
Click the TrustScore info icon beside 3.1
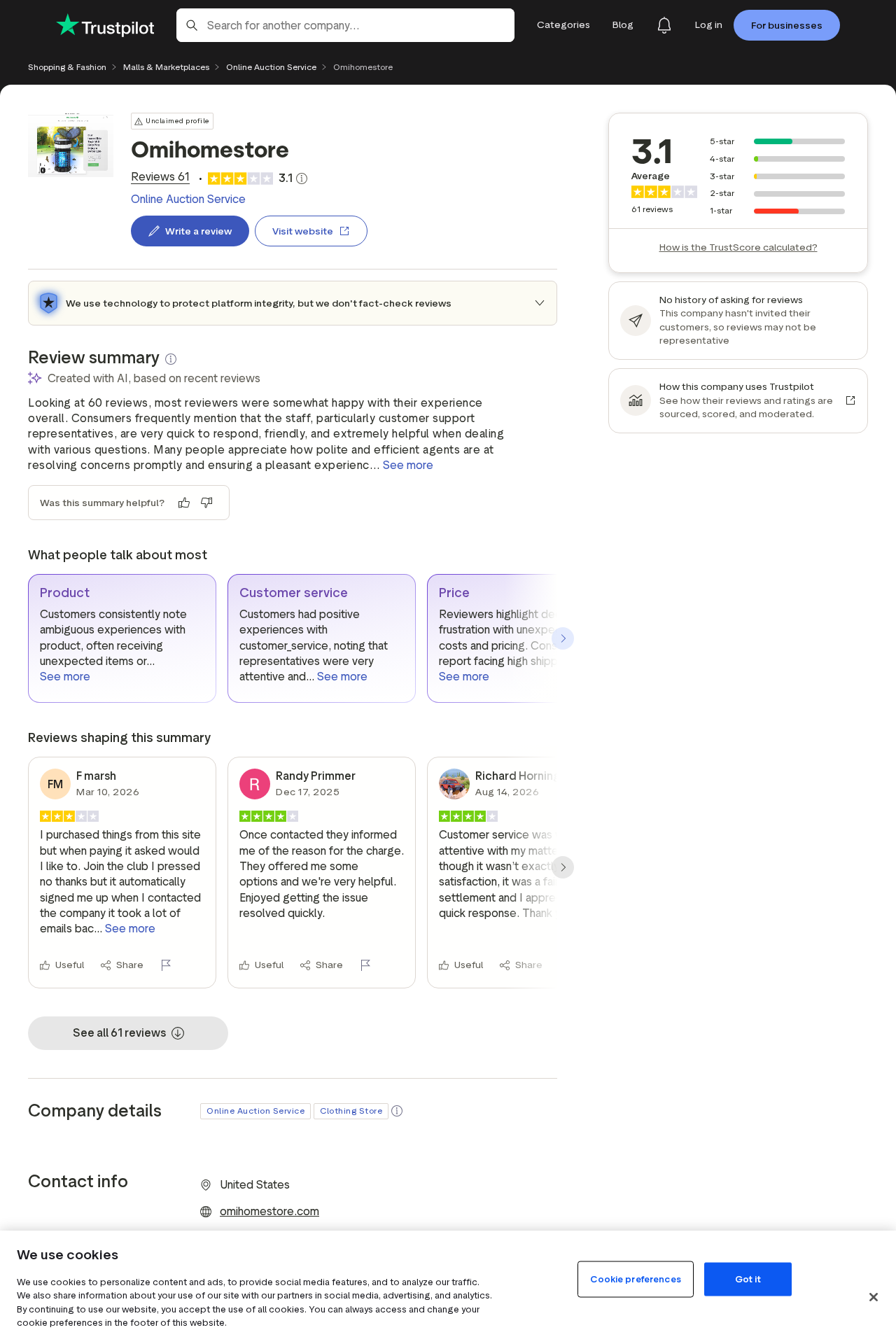coord(302,178)
